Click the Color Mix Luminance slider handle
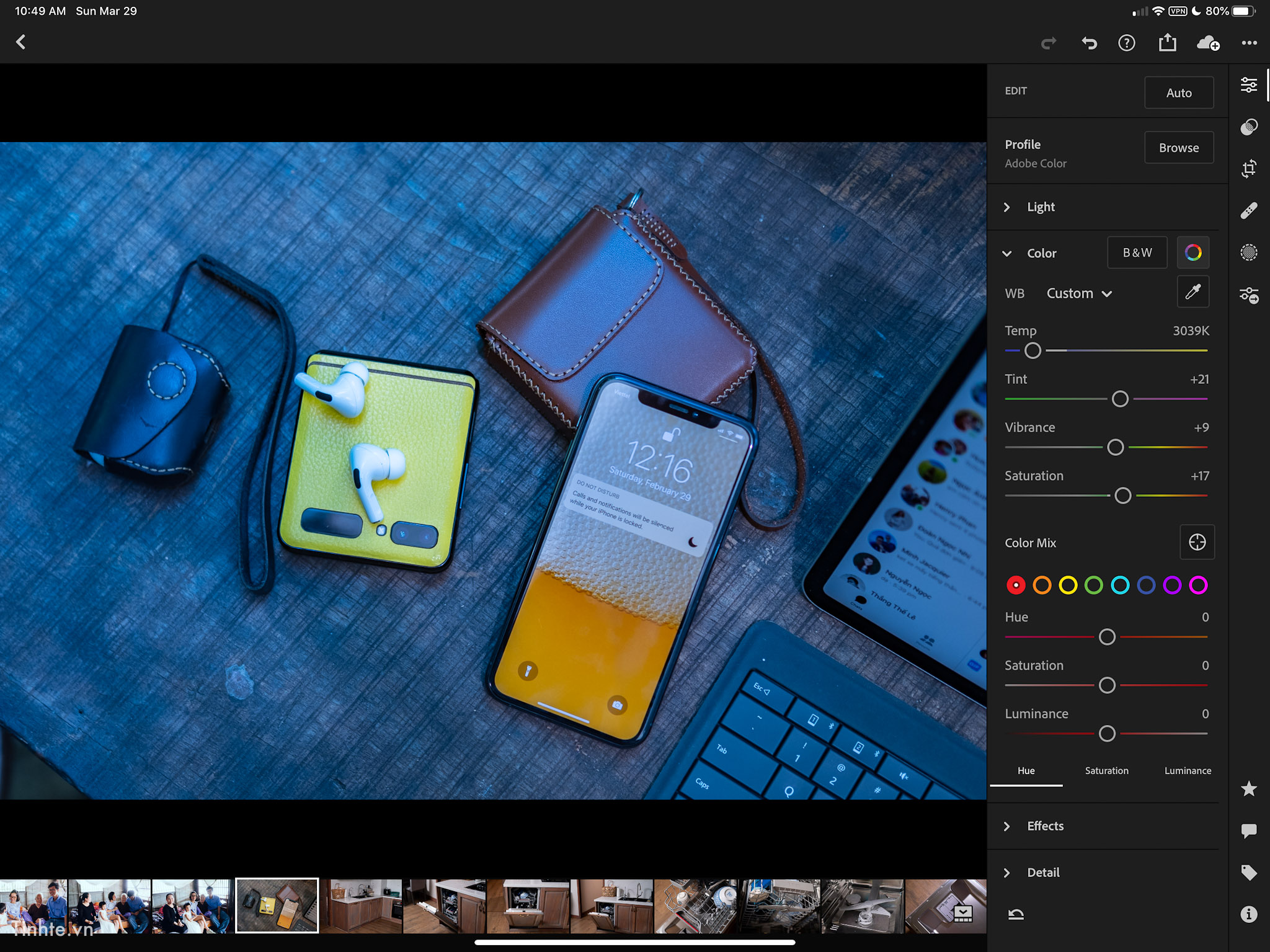 tap(1107, 734)
